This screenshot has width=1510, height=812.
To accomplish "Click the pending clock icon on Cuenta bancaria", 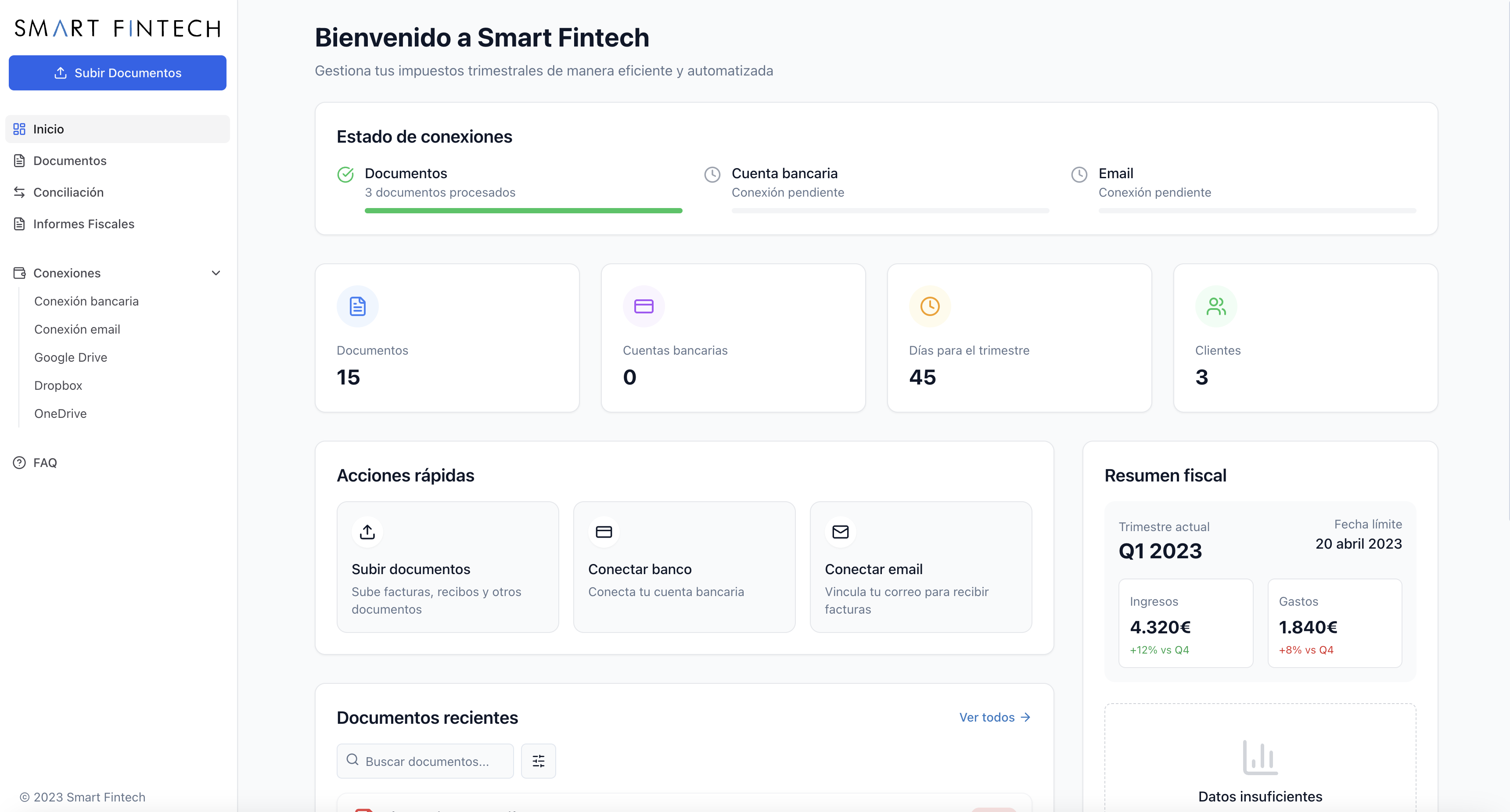I will click(712, 174).
